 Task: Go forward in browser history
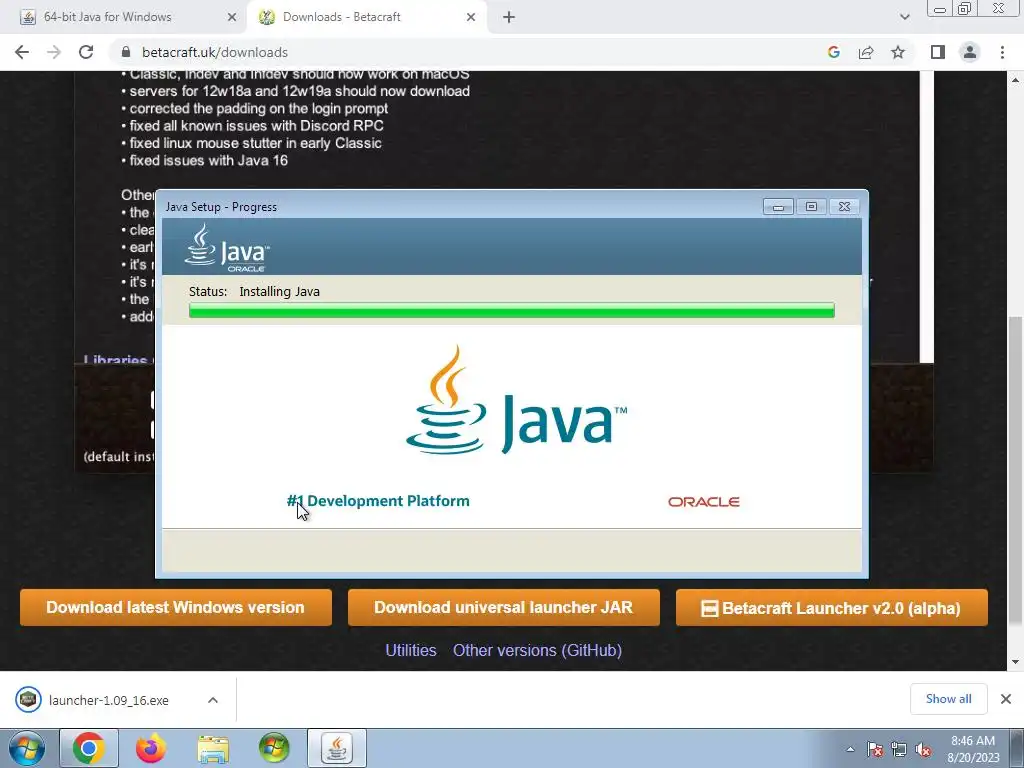click(54, 52)
